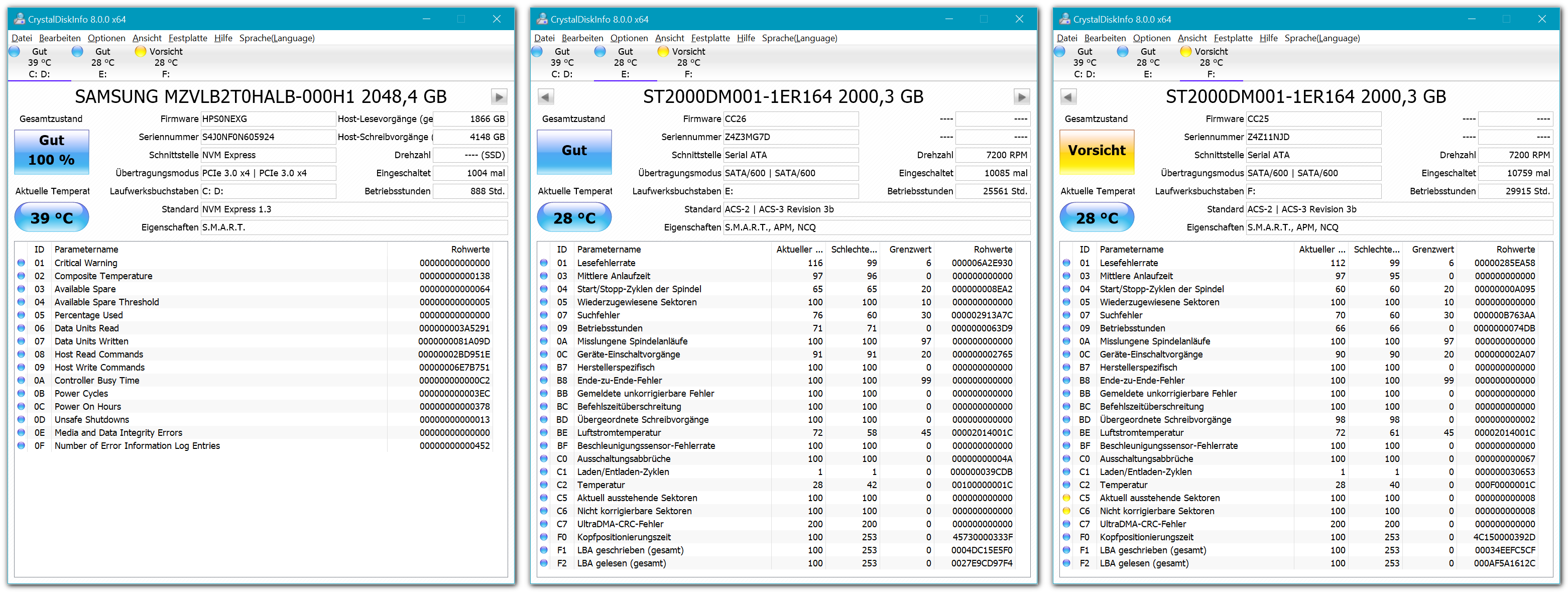The image size is (1568, 592).
Task: Click next disk arrow in left window
Action: click(x=499, y=97)
